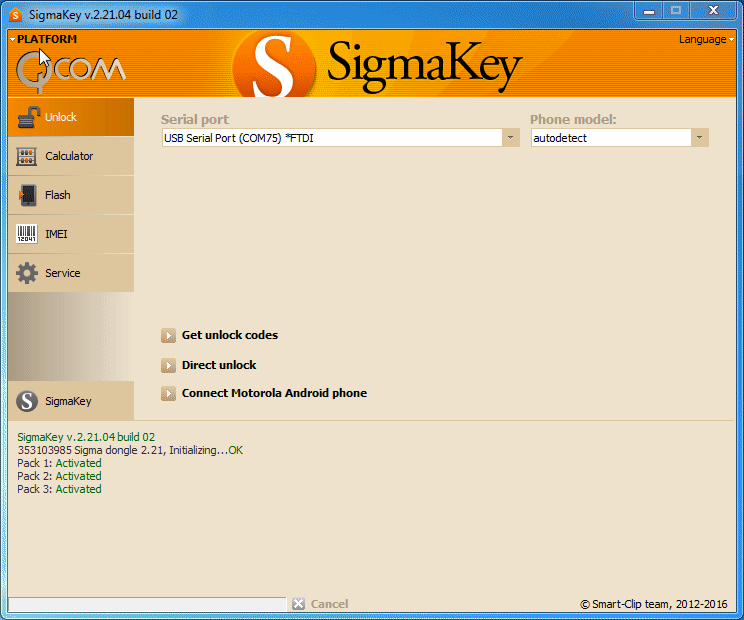Open the Unlock tab
Screen dimensions: 744x620
(71, 117)
